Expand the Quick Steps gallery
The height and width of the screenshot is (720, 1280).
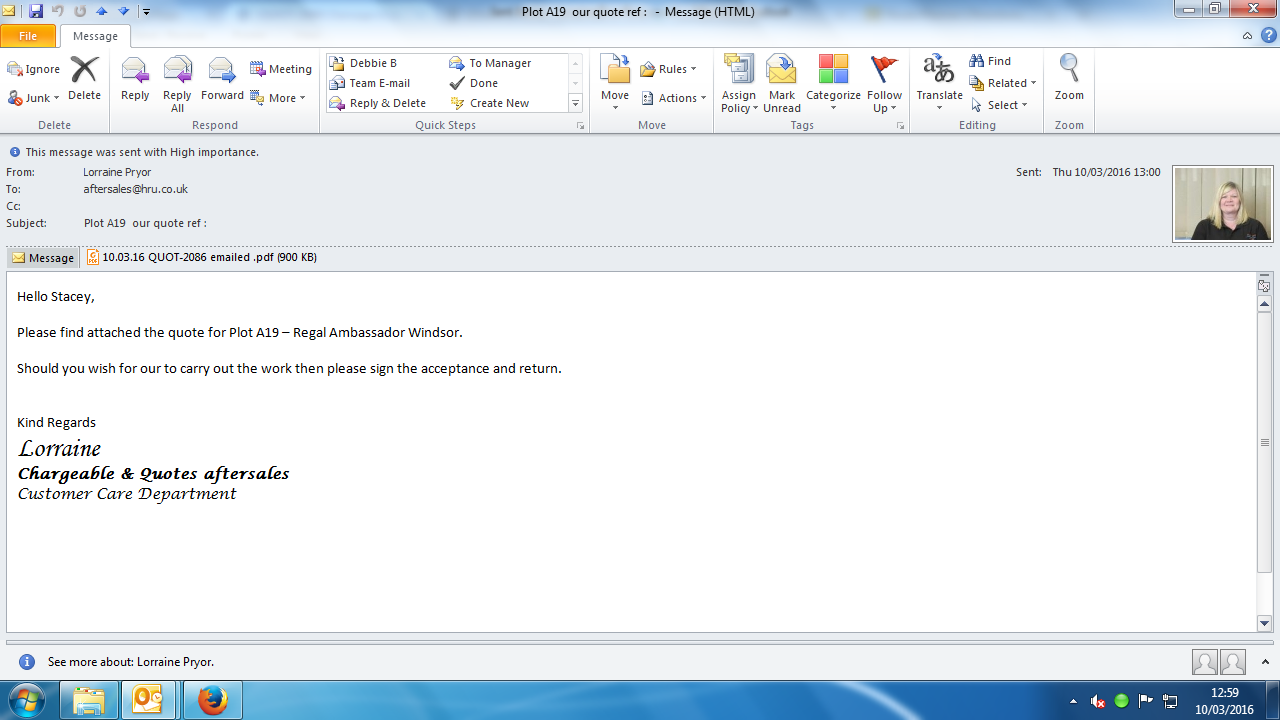(x=575, y=104)
